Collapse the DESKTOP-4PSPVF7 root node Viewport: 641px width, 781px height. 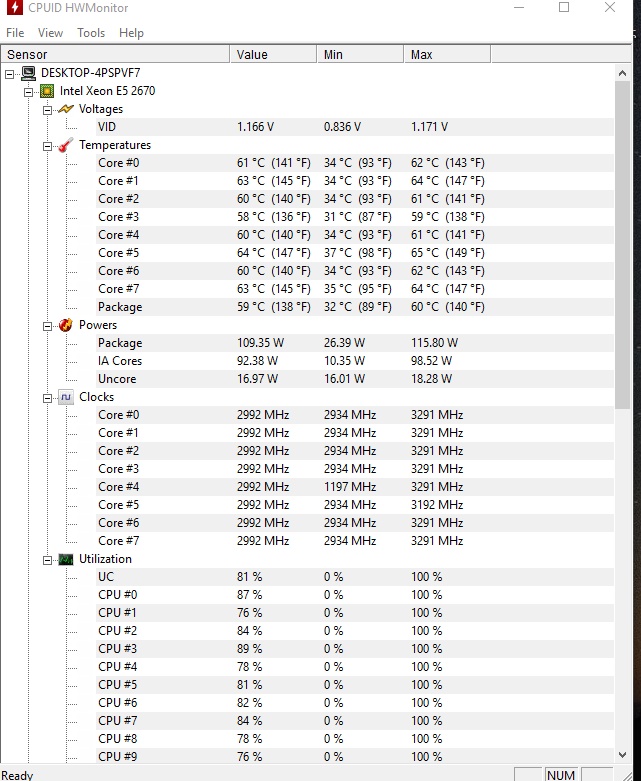(9, 74)
